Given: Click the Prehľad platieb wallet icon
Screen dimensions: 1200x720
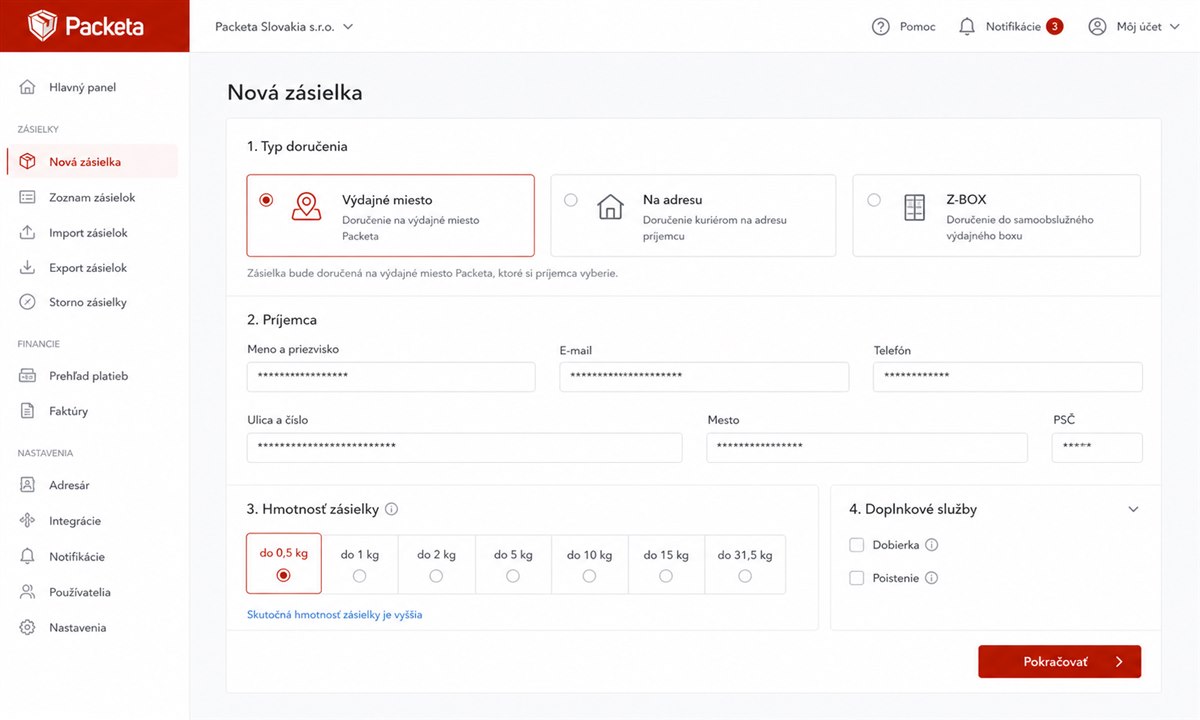Looking at the screenshot, I should tap(28, 376).
